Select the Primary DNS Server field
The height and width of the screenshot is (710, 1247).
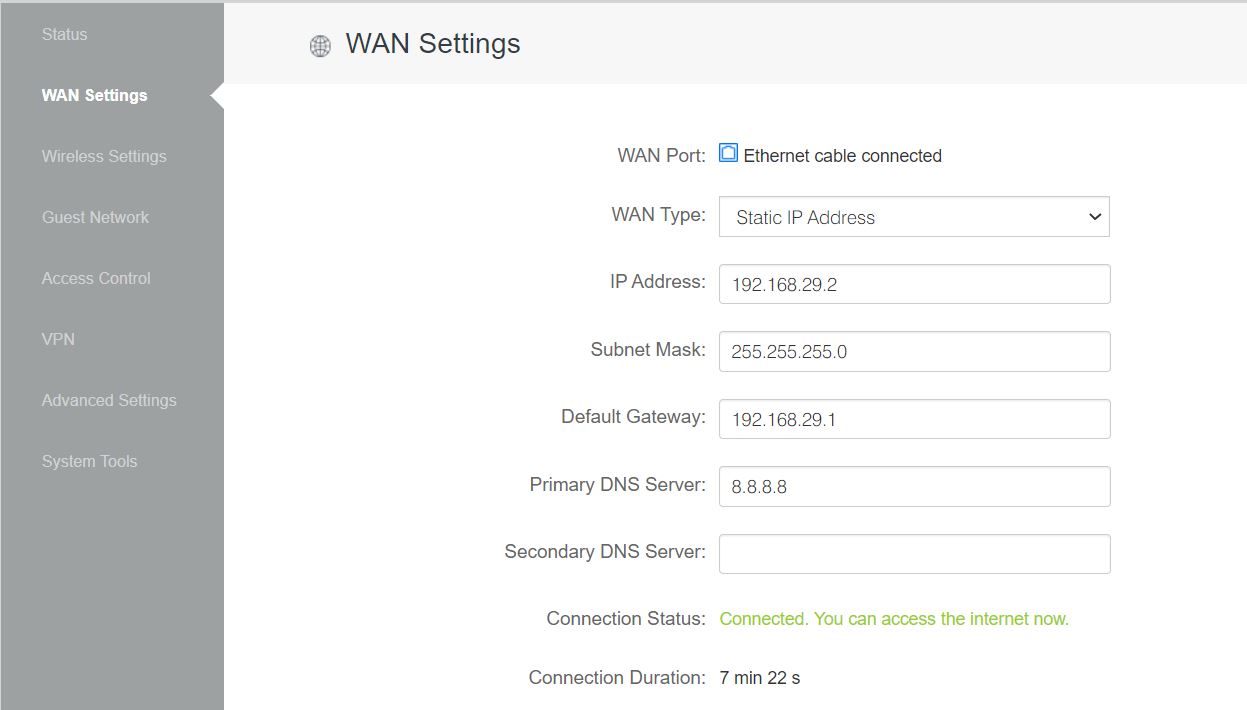[913, 486]
